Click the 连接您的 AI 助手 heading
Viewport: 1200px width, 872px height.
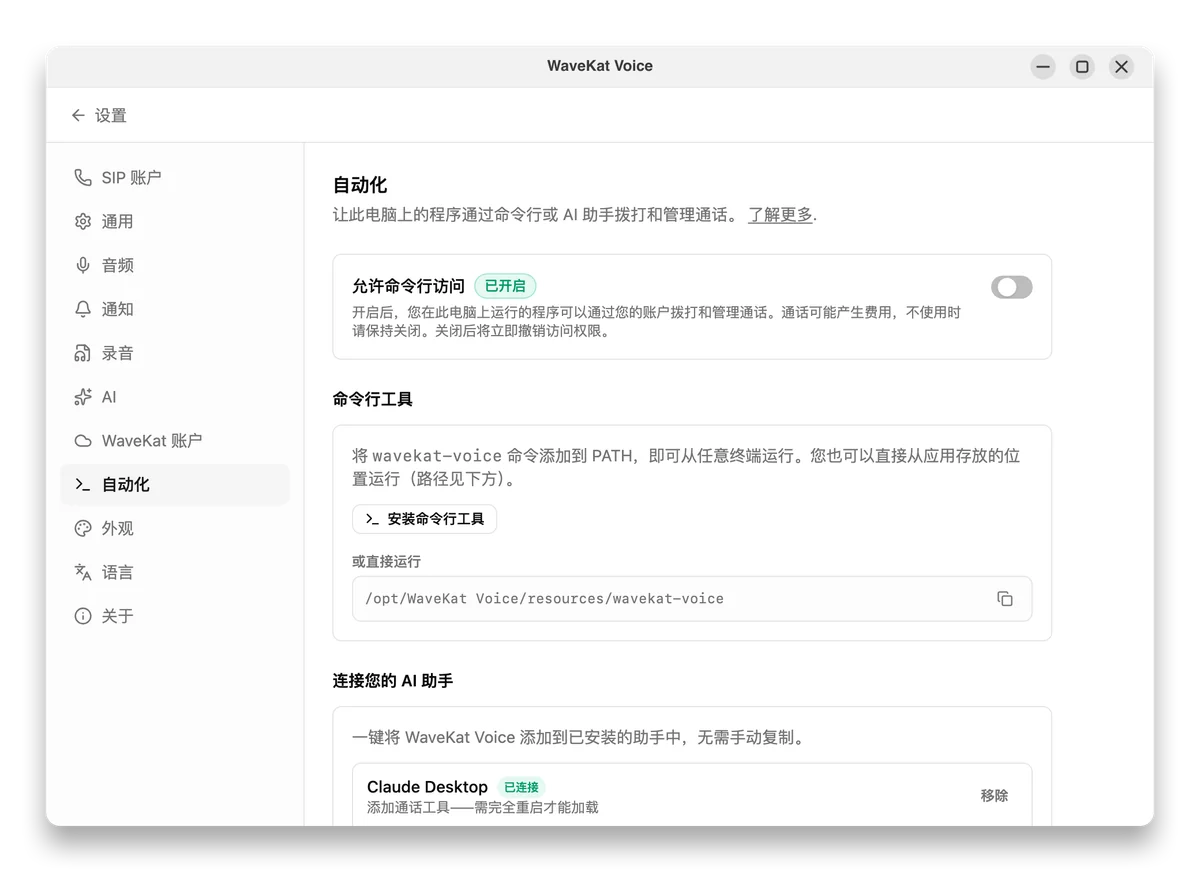[x=393, y=681]
